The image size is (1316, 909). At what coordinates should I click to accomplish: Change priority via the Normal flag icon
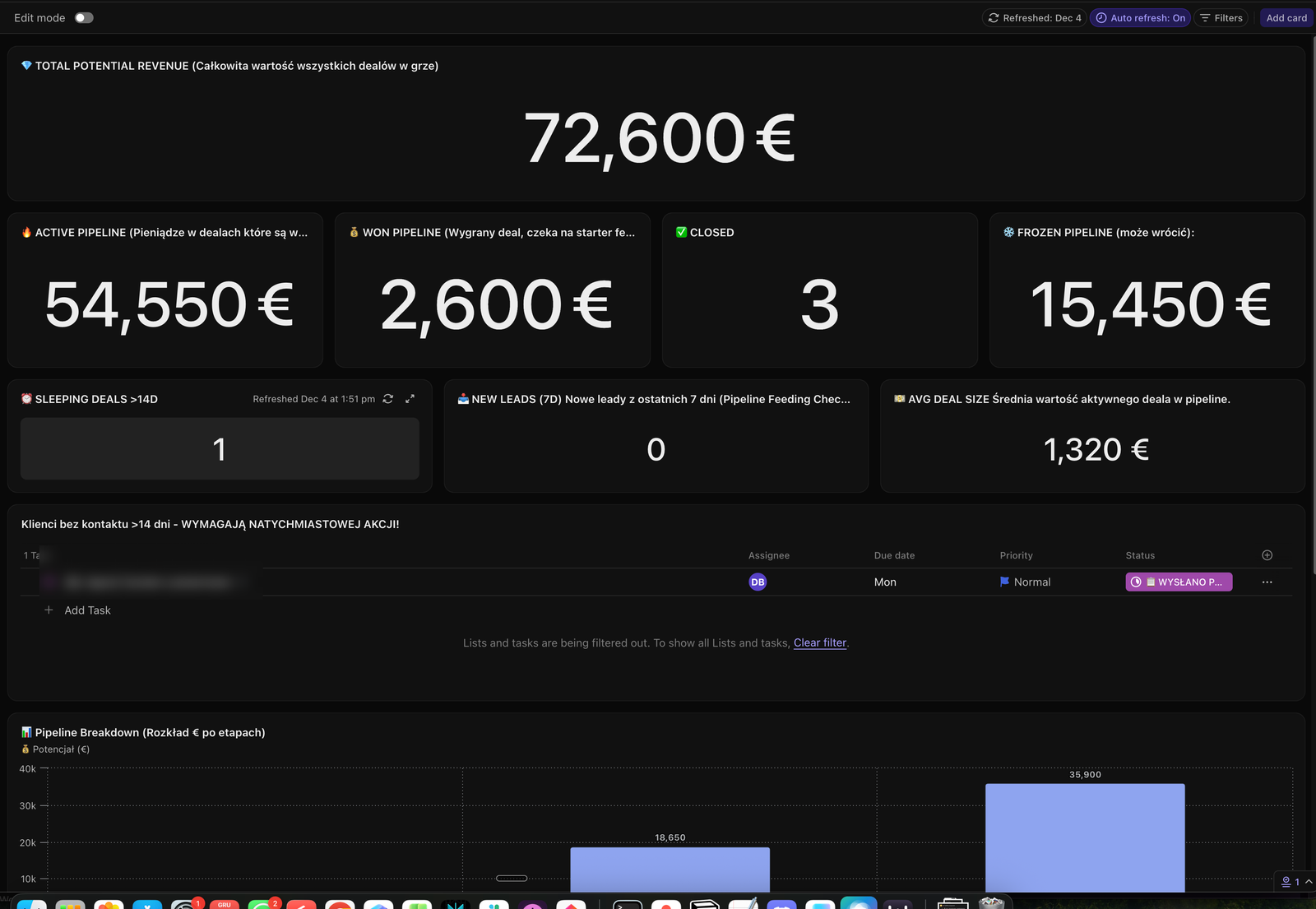coord(1004,582)
